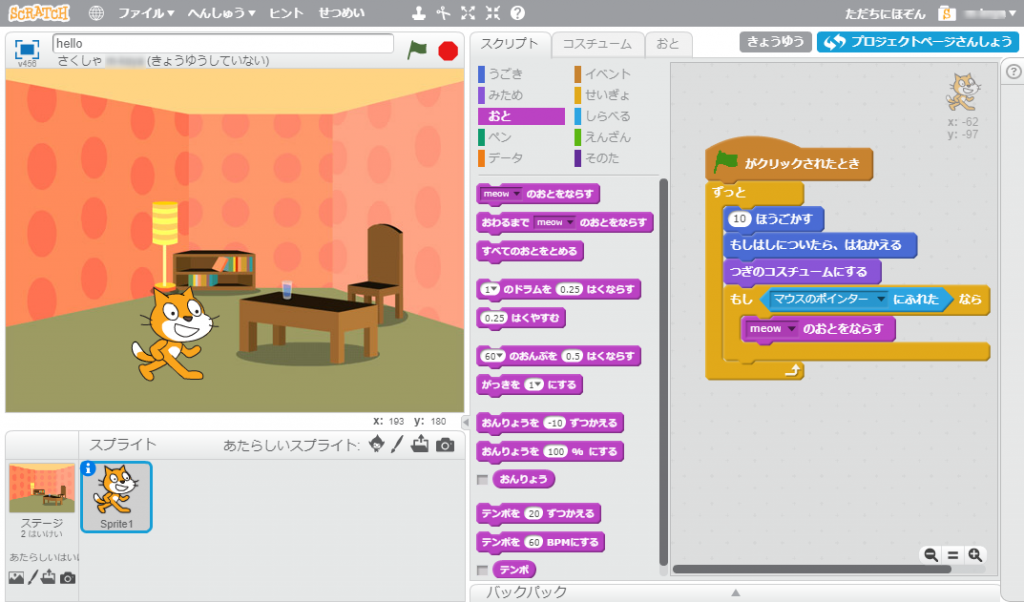1024x602 pixels.
Task: Click the hello project title field
Action: [223, 43]
